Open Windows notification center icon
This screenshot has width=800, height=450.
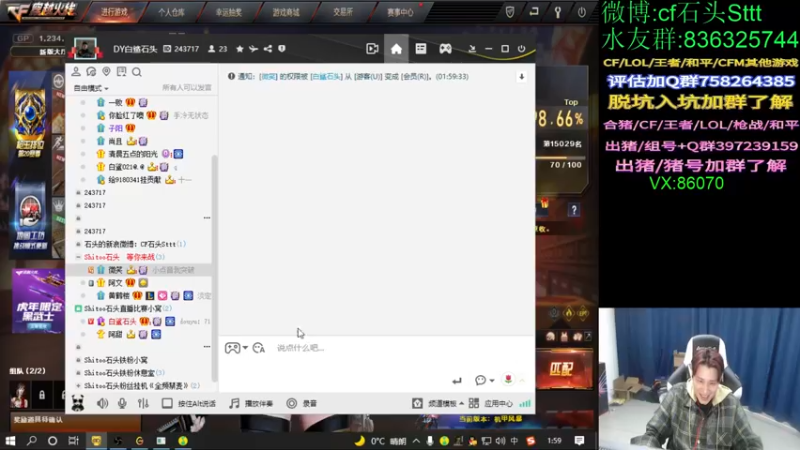click(x=579, y=440)
